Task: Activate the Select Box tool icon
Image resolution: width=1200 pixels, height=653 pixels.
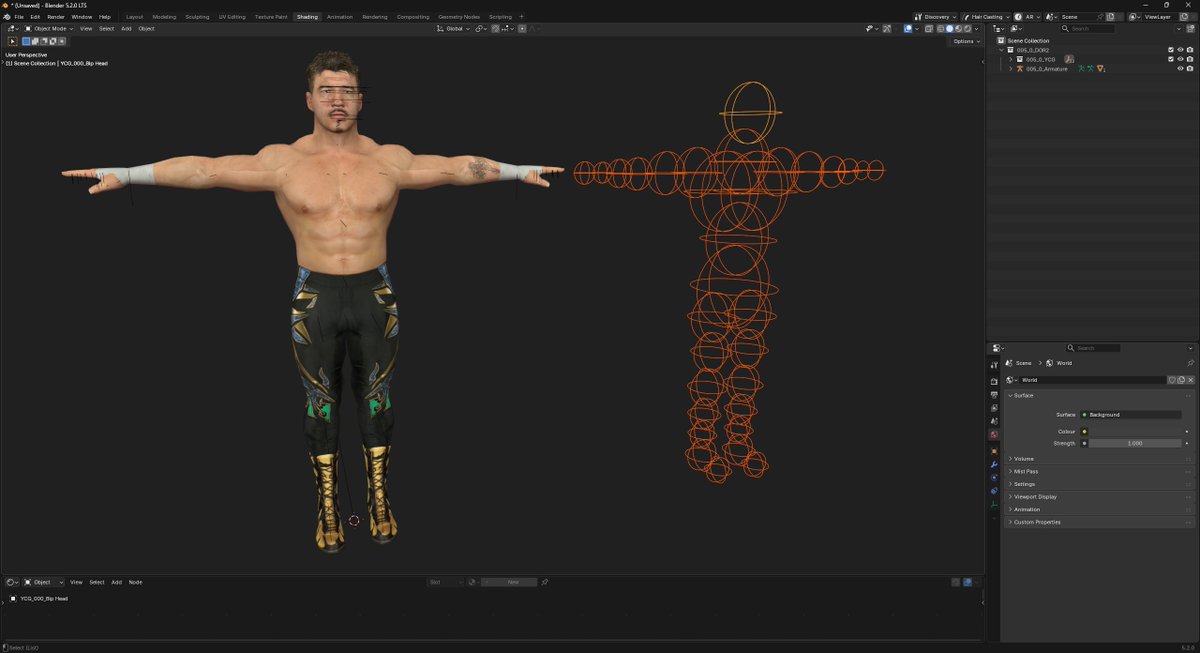Action: (13, 41)
